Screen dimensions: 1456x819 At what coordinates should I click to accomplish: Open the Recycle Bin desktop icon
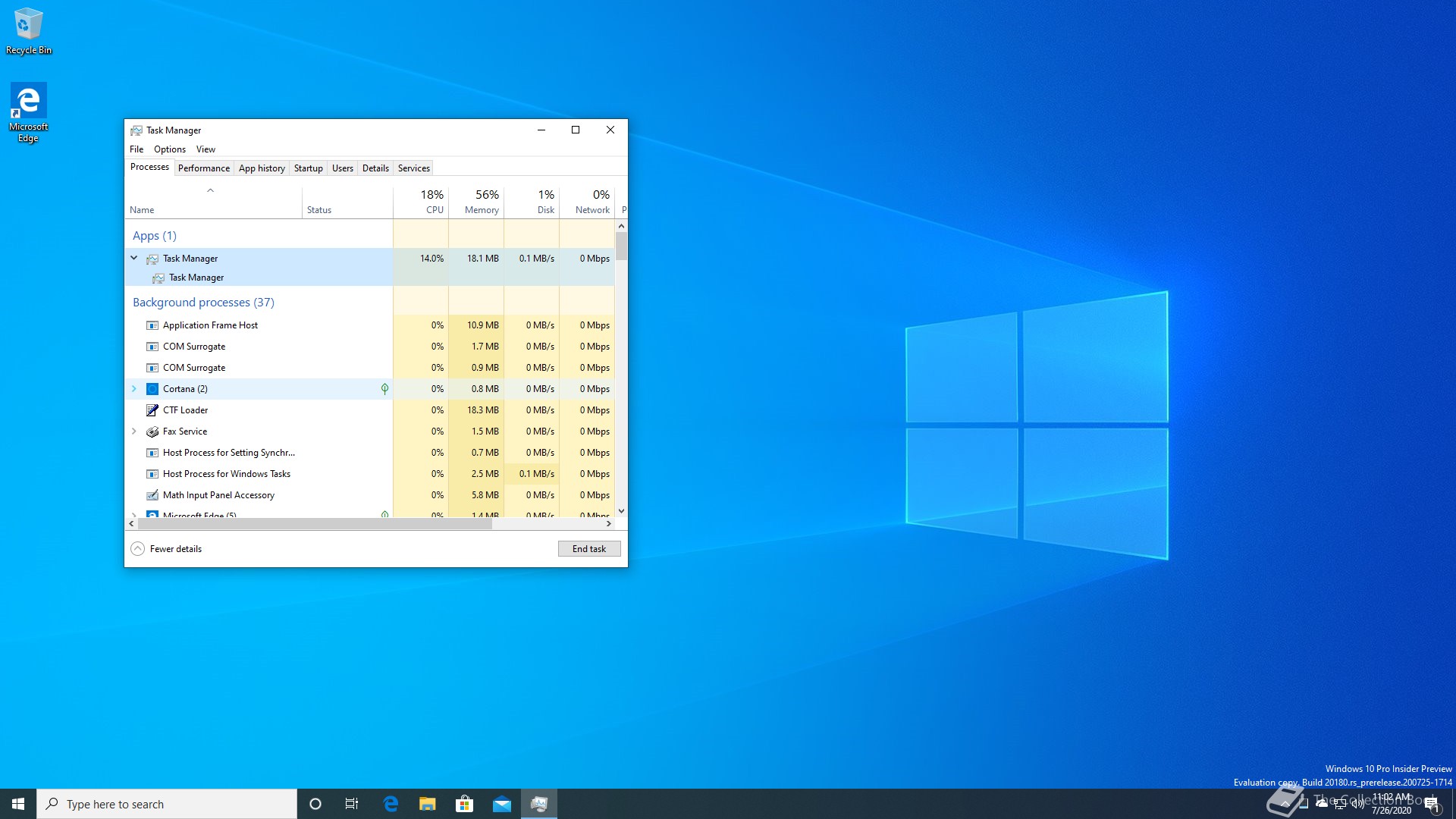click(x=28, y=32)
